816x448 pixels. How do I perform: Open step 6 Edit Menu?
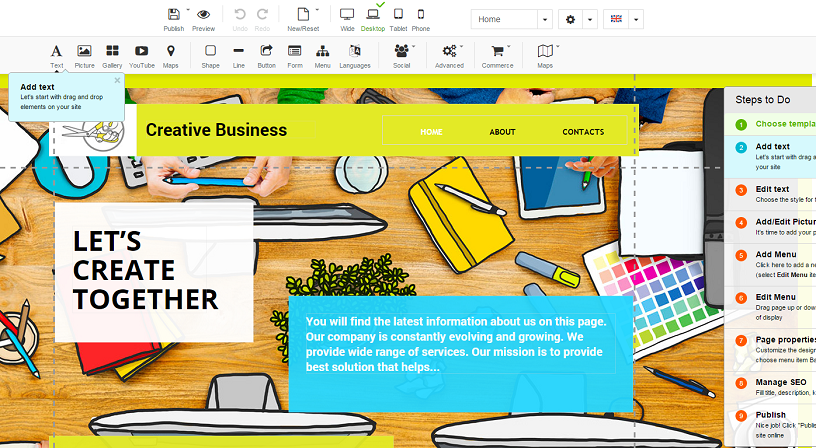(770, 306)
